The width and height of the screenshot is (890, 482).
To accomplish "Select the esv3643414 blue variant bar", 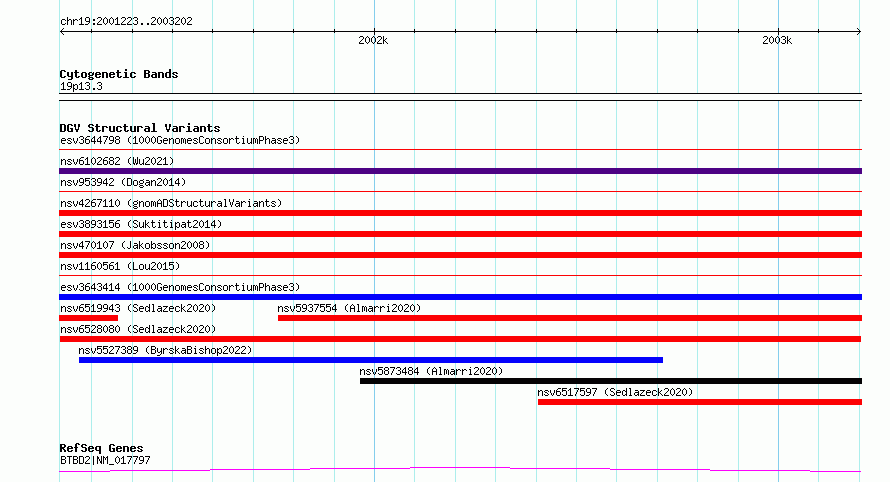I will coord(460,297).
